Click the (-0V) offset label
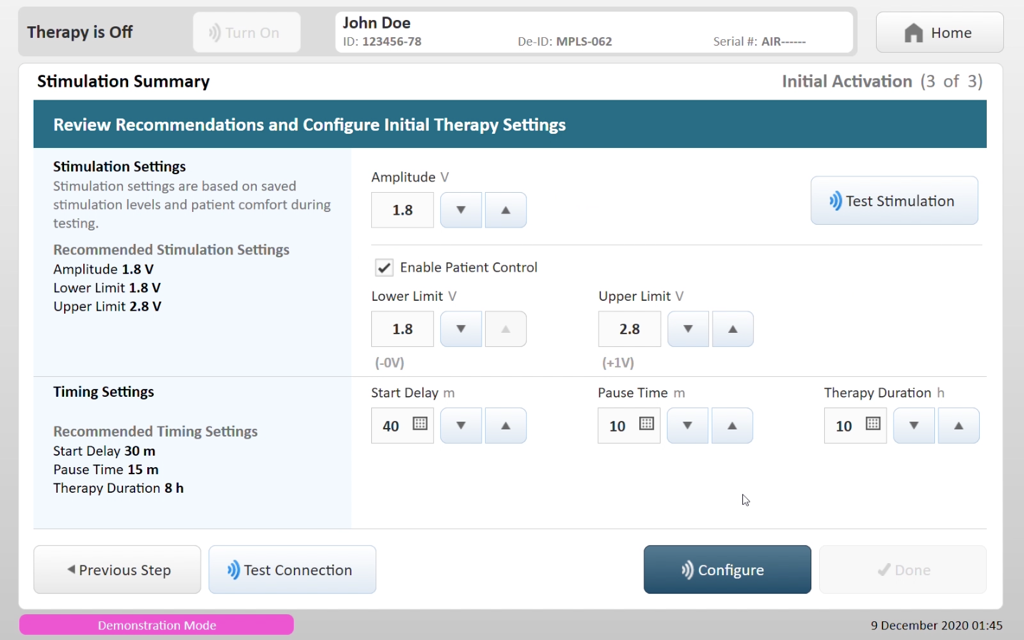The width and height of the screenshot is (1024, 640). tap(390, 363)
